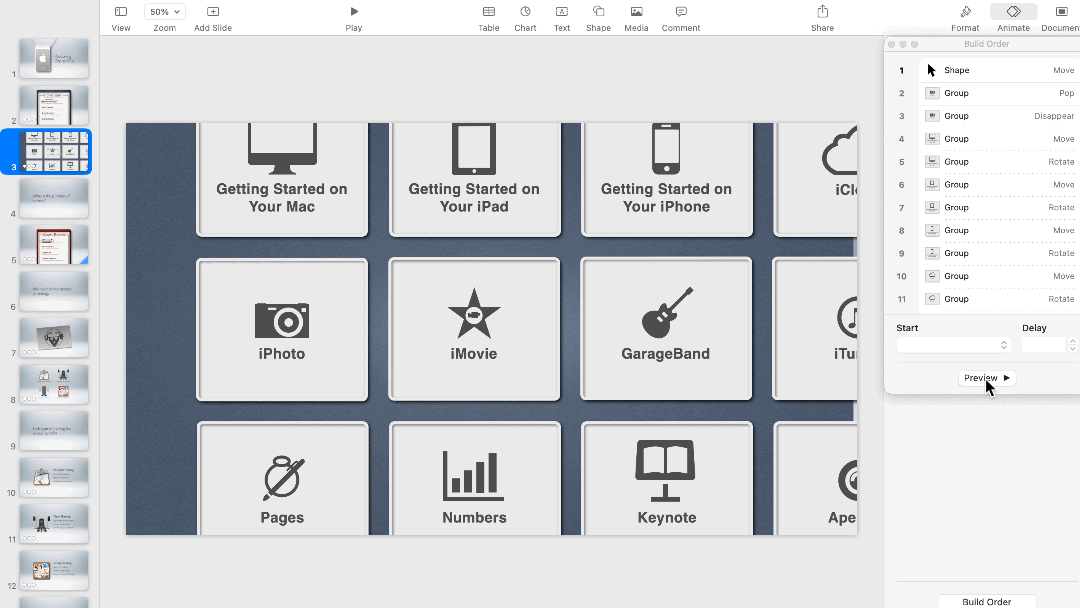The image size is (1080, 608).
Task: Click the Getting Started on Your iPhone tile
Action: tap(667, 180)
